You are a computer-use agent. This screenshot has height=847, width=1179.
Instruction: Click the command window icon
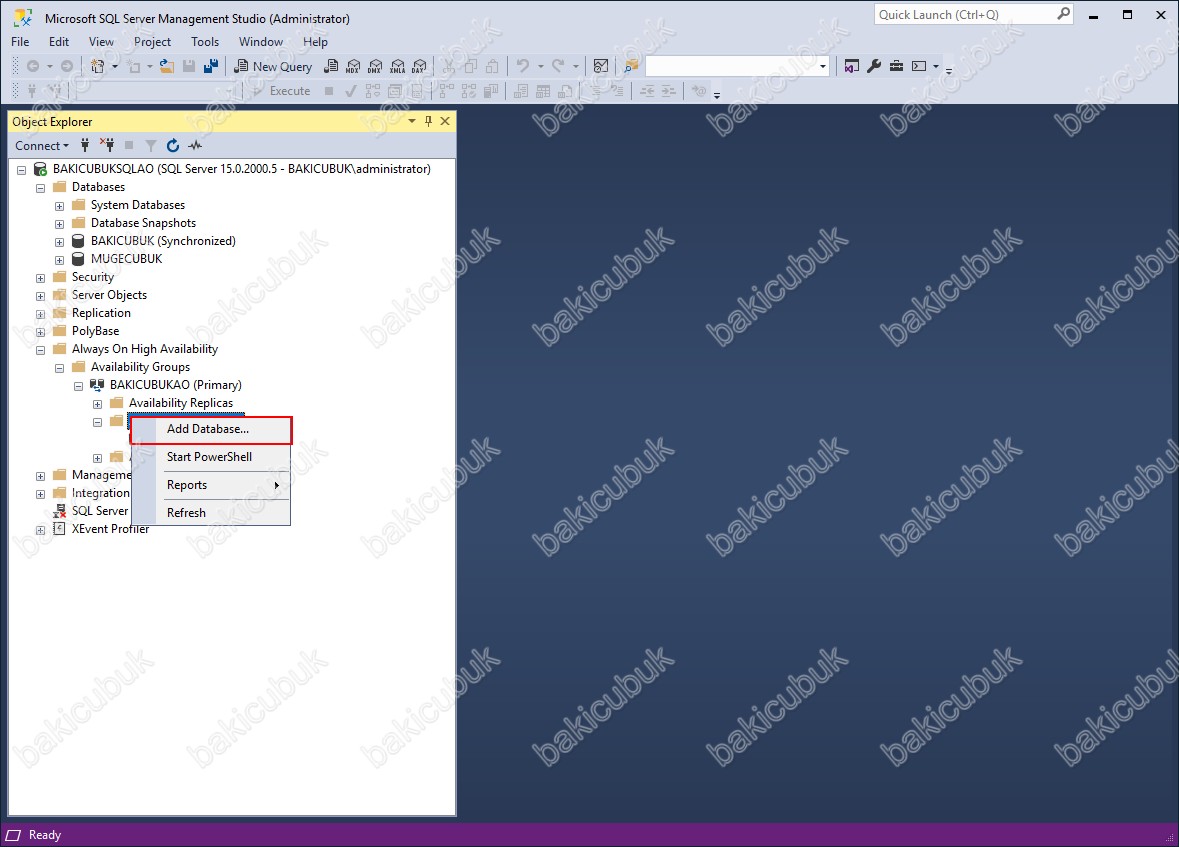pos(919,66)
